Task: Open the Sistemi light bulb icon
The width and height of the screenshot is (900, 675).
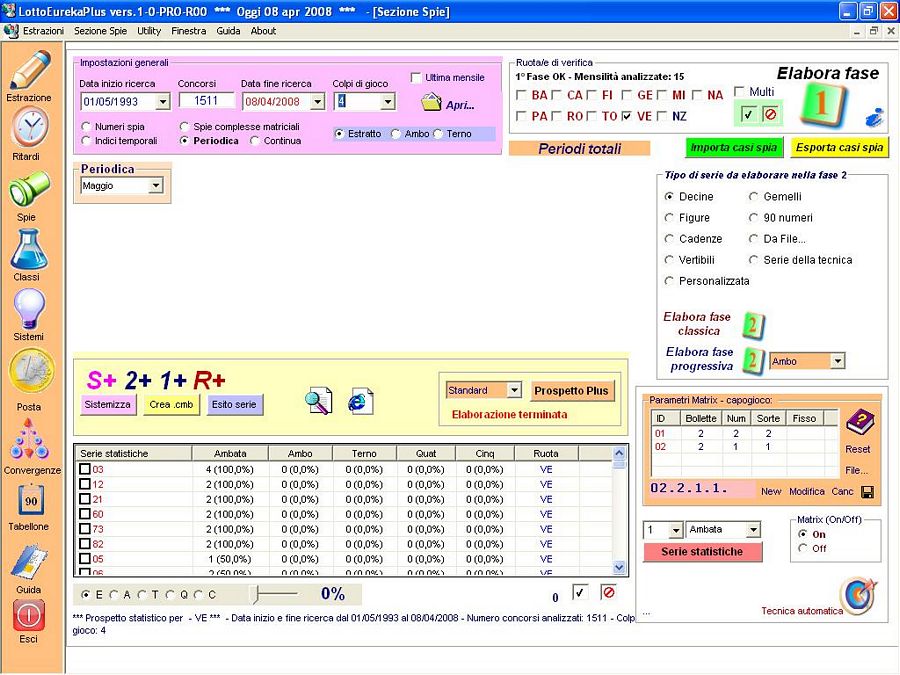Action: coord(29,309)
